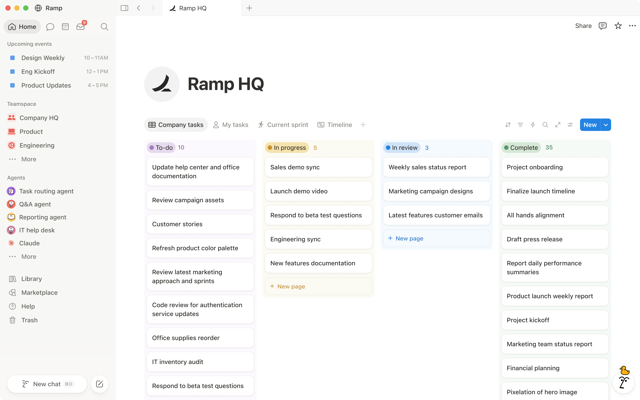This screenshot has height=400, width=640.
Task: Star this page as favorite
Action: (x=618, y=26)
